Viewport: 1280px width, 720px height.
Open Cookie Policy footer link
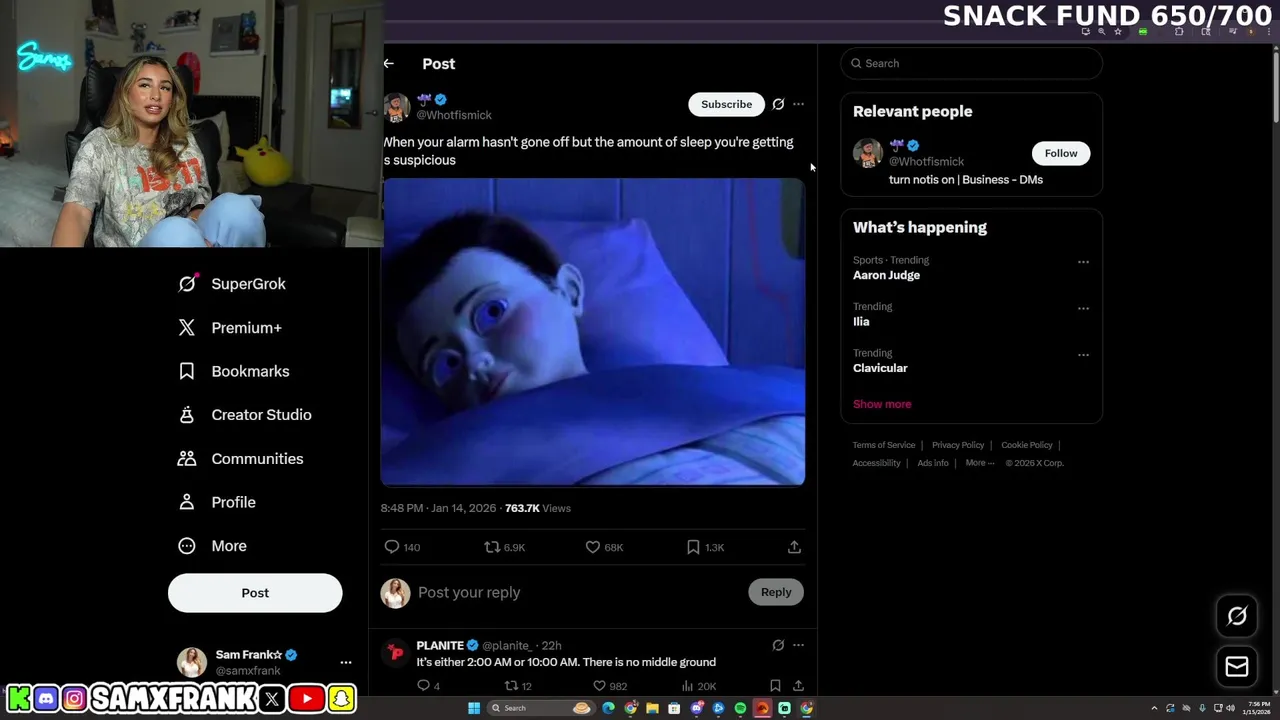(x=1027, y=445)
